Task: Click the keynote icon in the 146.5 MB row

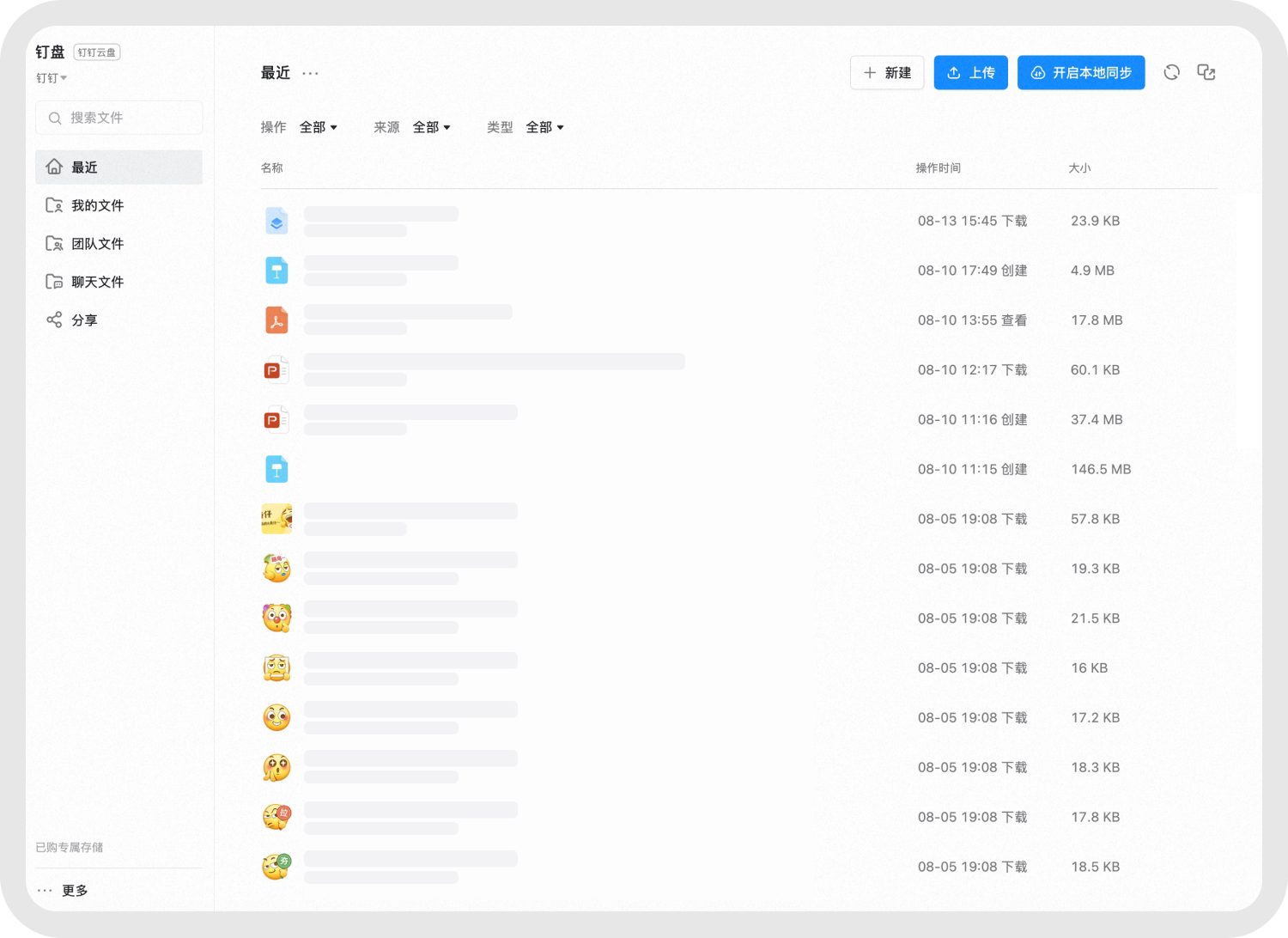Action: tap(276, 470)
